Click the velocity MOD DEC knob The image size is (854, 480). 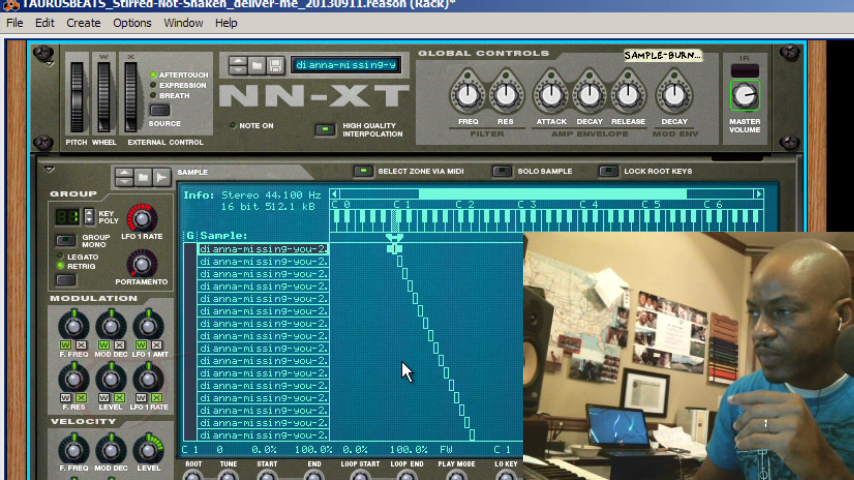[x=111, y=449]
